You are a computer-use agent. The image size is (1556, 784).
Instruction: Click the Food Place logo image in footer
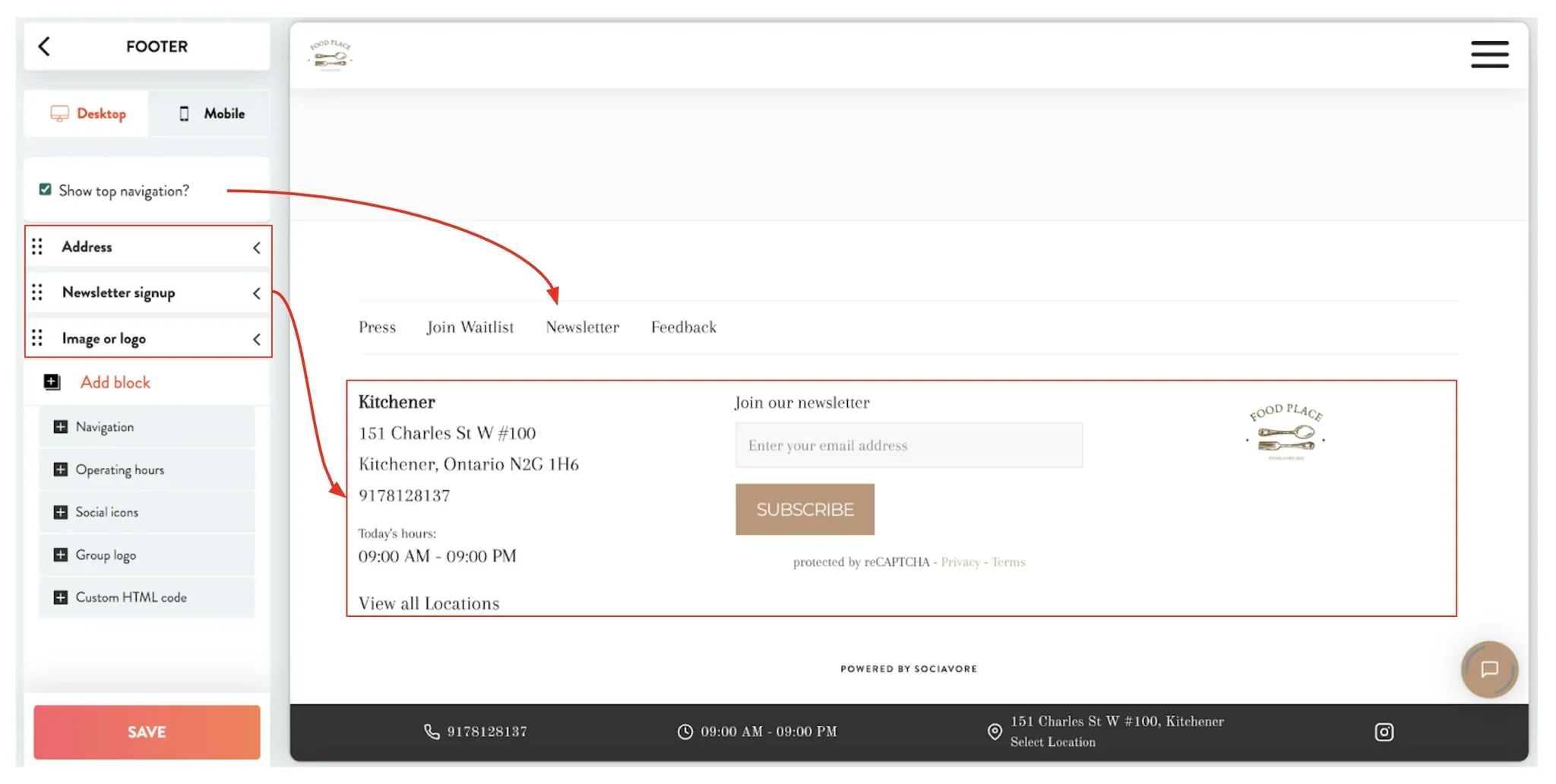click(x=1286, y=432)
